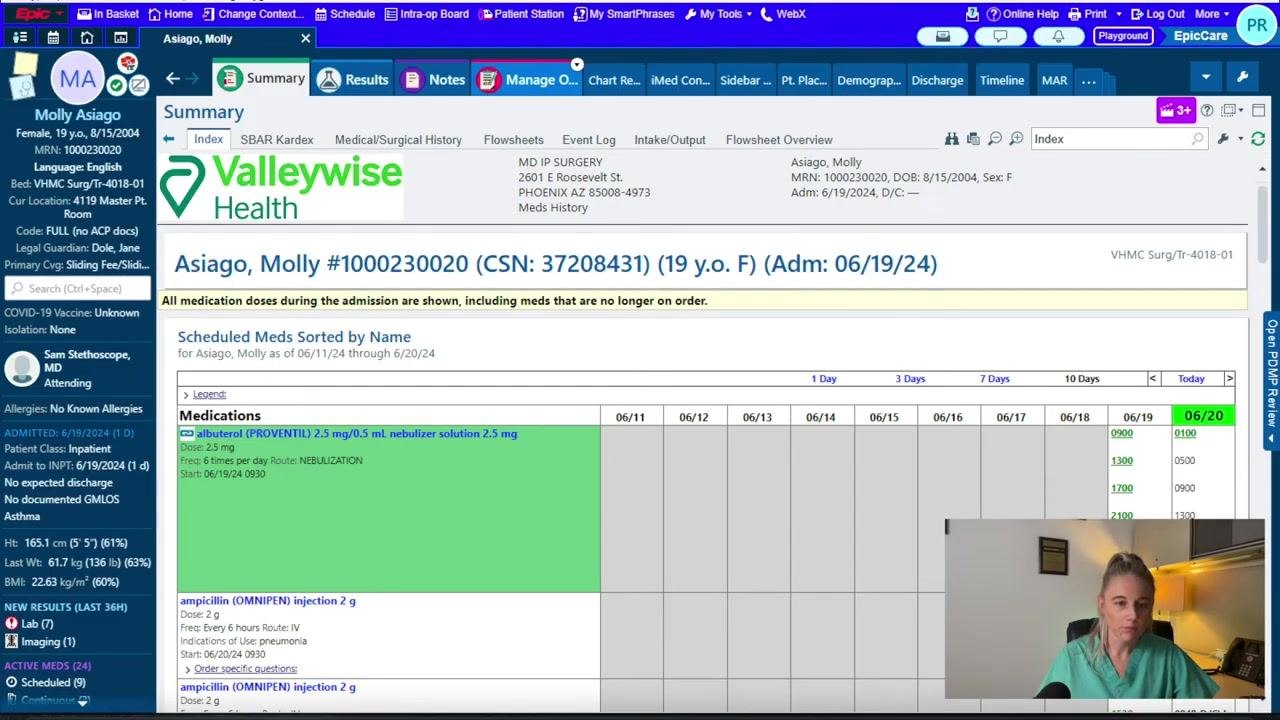Viewport: 1280px width, 720px height.
Task: Click the help question mark in Summary header
Action: 1207,111
